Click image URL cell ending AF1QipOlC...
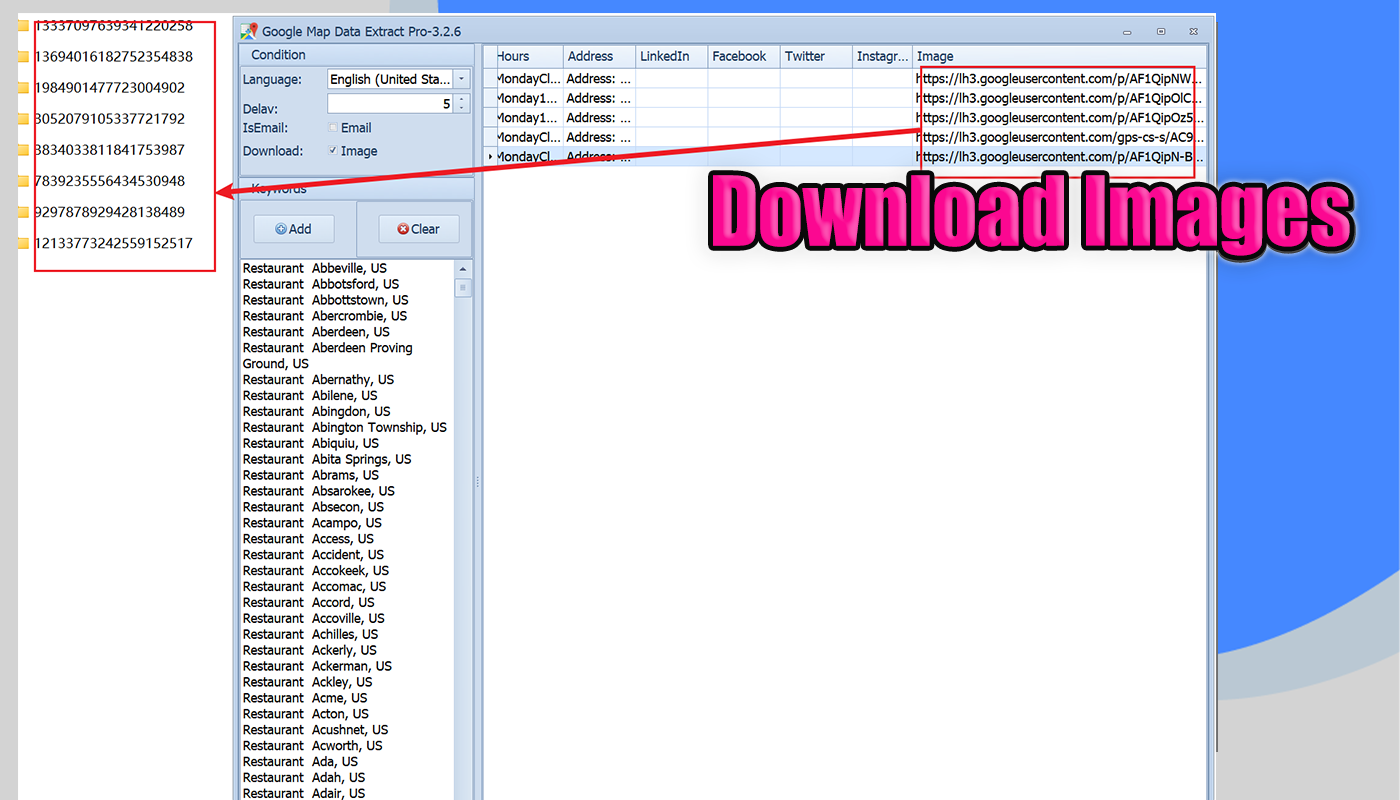 tap(1060, 98)
